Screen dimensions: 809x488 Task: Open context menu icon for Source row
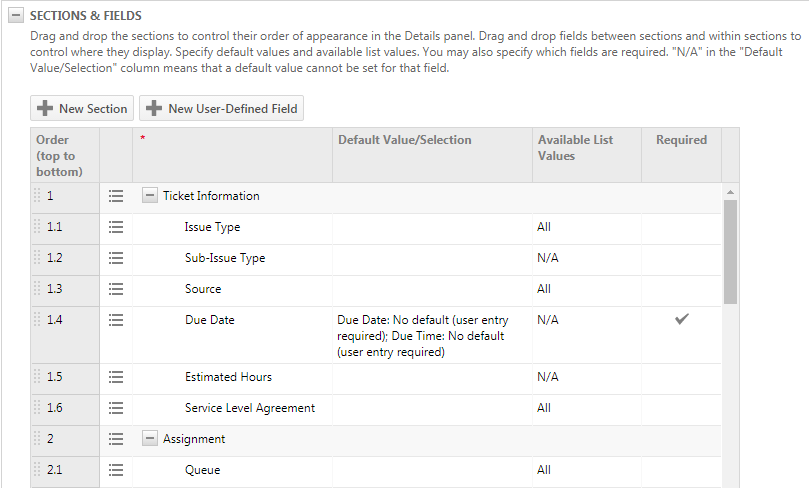coord(115,289)
